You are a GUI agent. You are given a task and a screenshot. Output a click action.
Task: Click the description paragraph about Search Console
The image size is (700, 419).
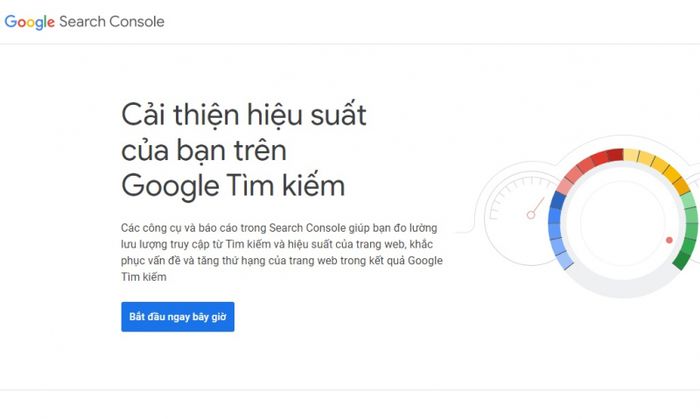[x=282, y=252]
